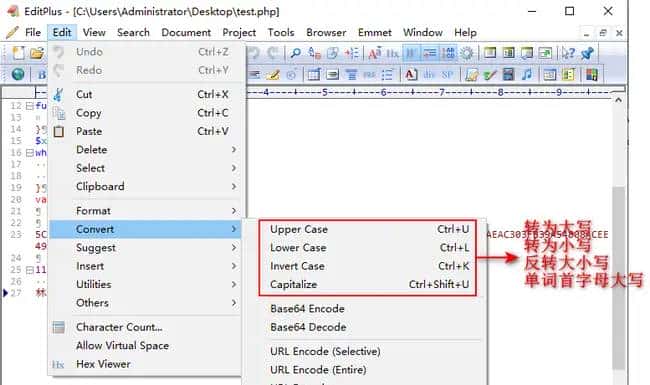Image resolution: width=650 pixels, height=385 pixels.
Task: Click the bulleted list HTML toolbar icon
Action: pos(387,75)
